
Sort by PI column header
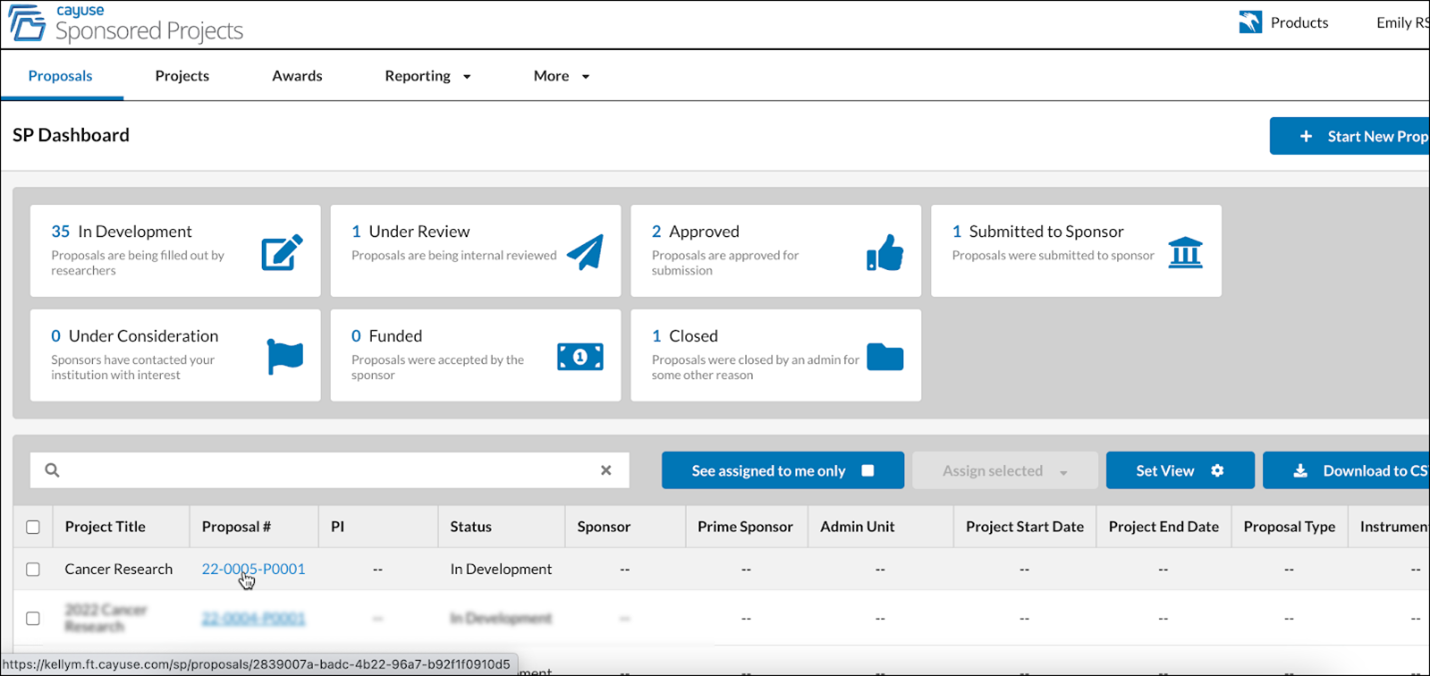coord(337,527)
